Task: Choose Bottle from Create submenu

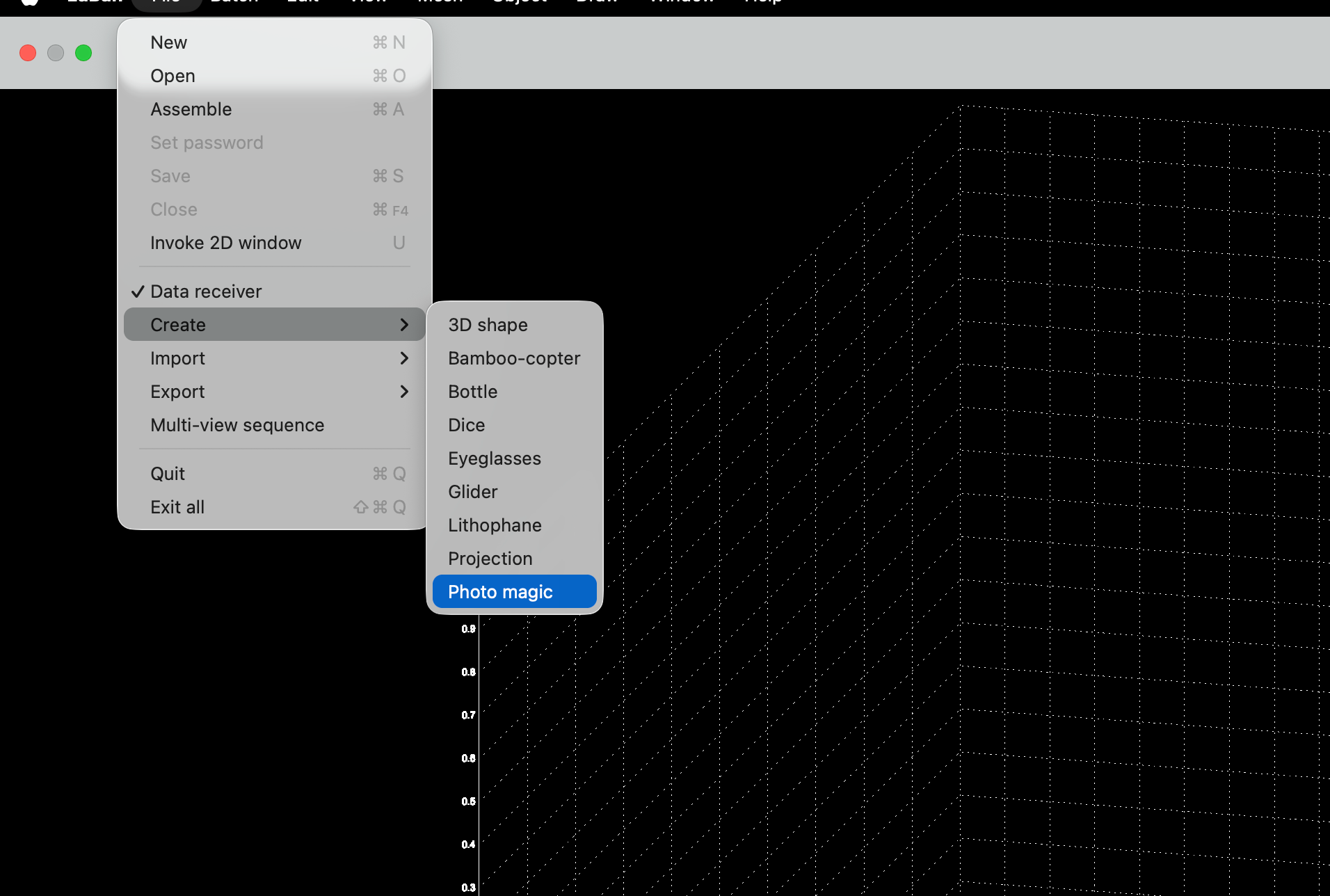Action: click(515, 392)
